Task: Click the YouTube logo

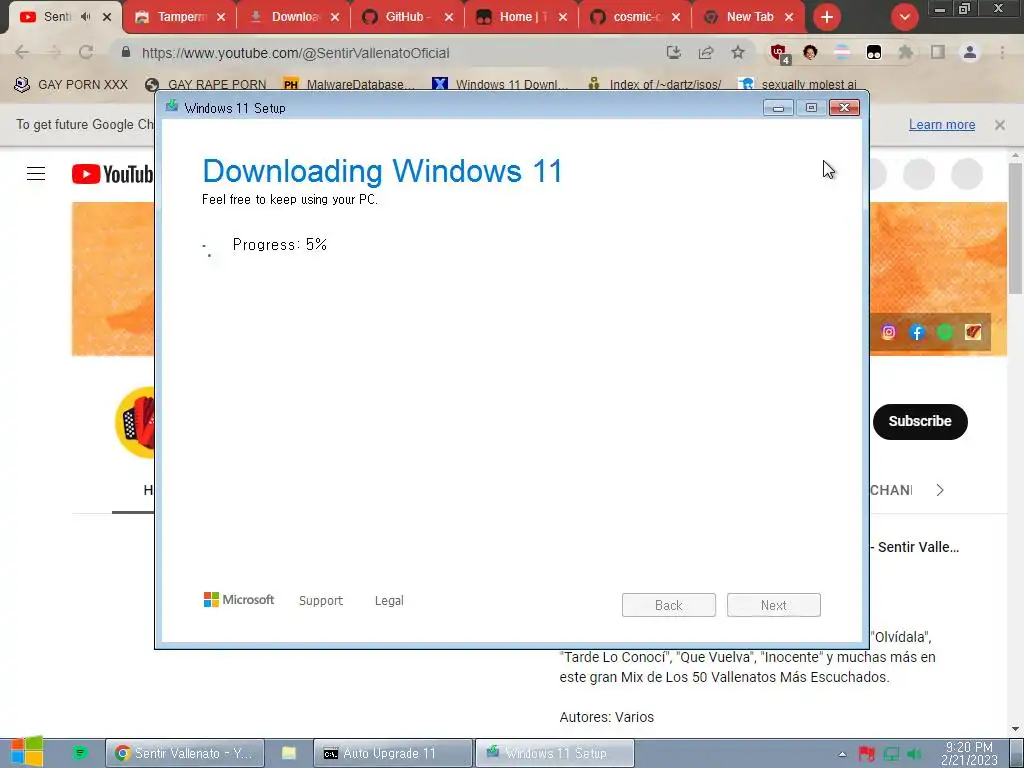Action: 112,174
